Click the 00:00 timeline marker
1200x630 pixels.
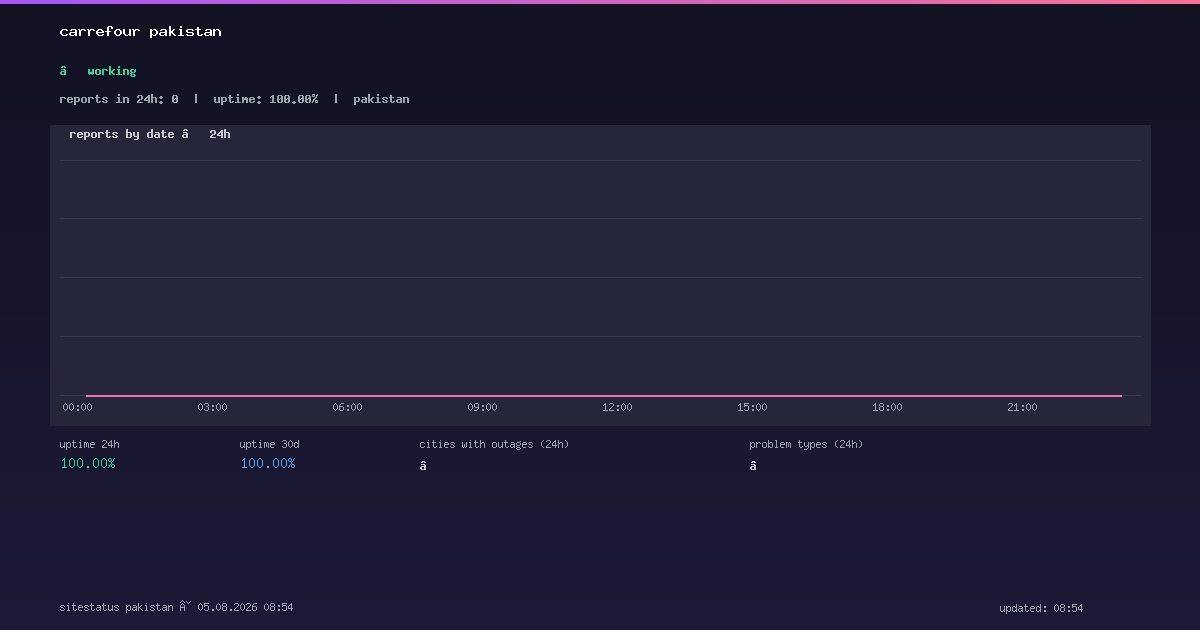(77, 407)
